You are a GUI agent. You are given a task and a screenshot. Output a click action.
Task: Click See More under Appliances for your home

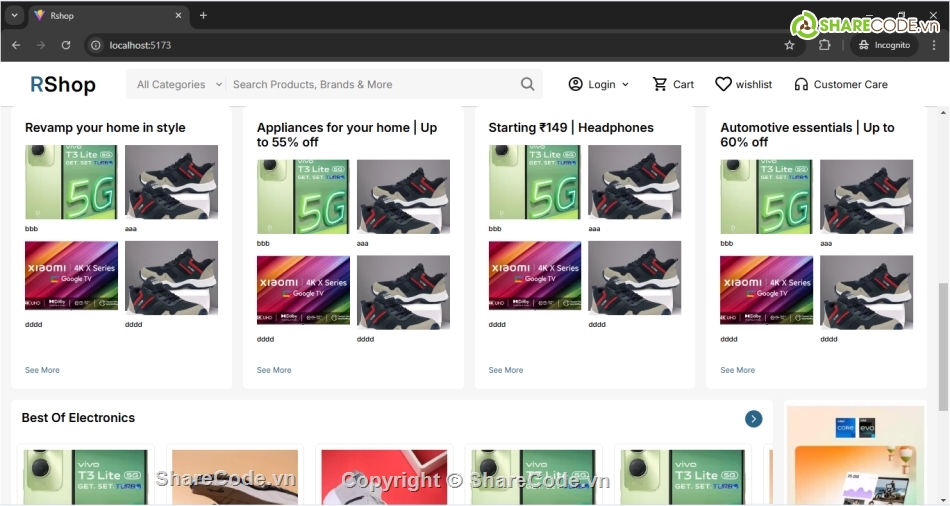click(274, 370)
